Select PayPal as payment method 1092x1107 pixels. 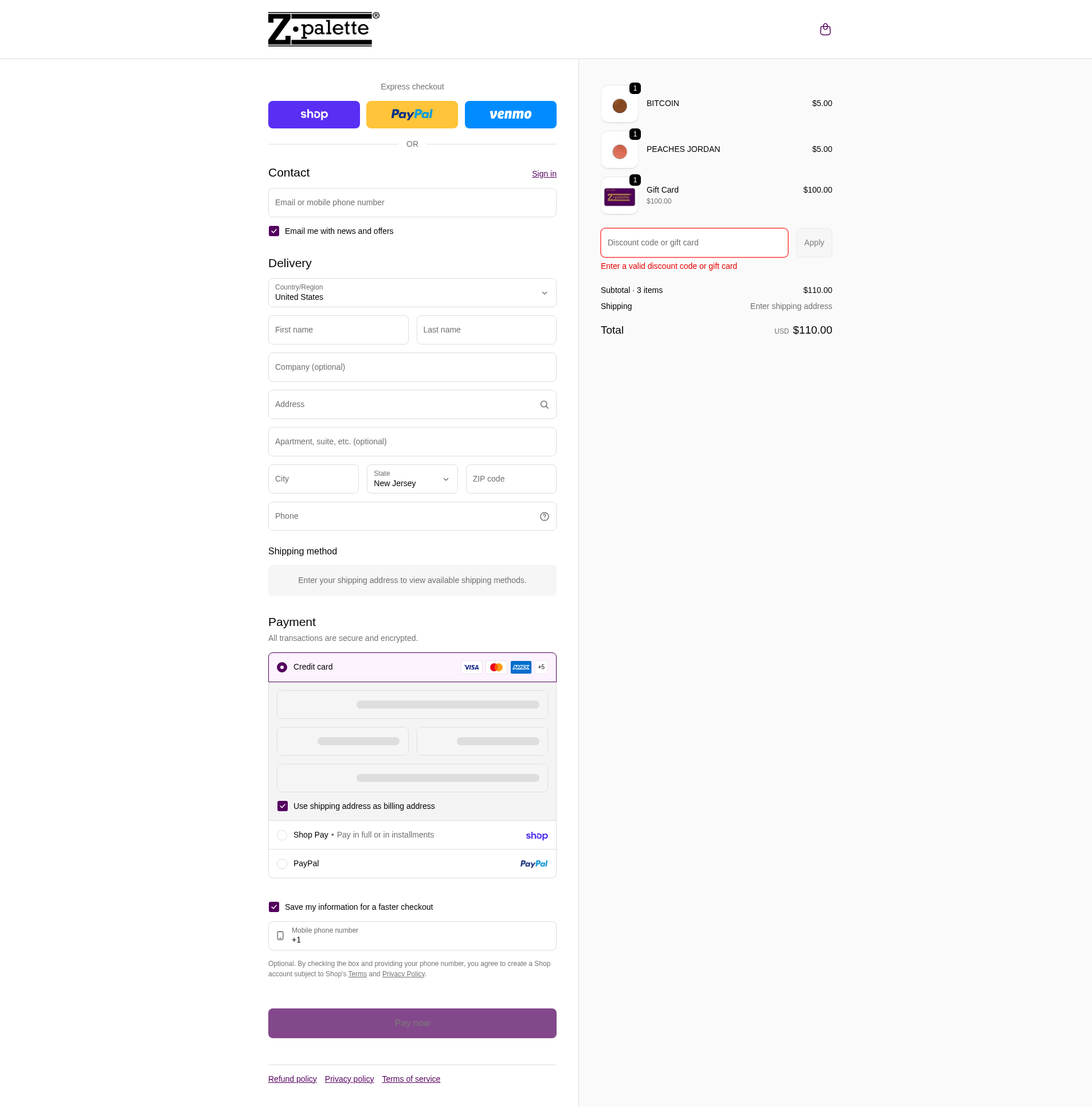[x=282, y=863]
